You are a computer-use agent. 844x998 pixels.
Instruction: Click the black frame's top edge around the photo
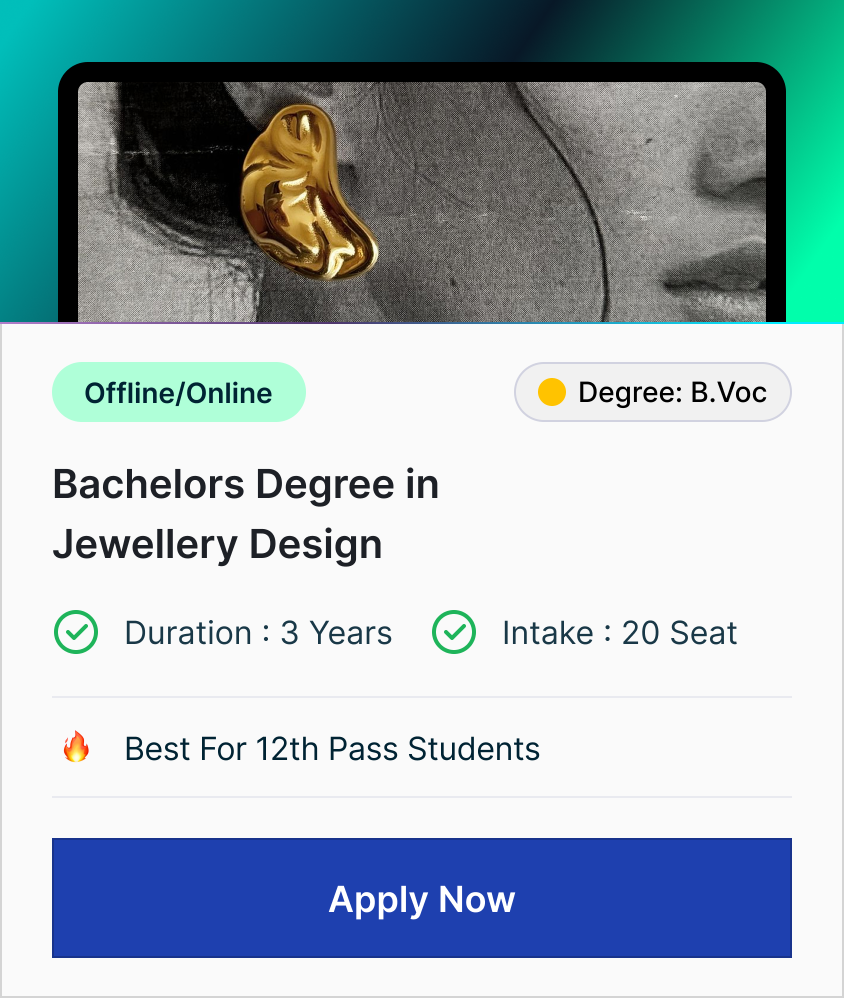420,71
